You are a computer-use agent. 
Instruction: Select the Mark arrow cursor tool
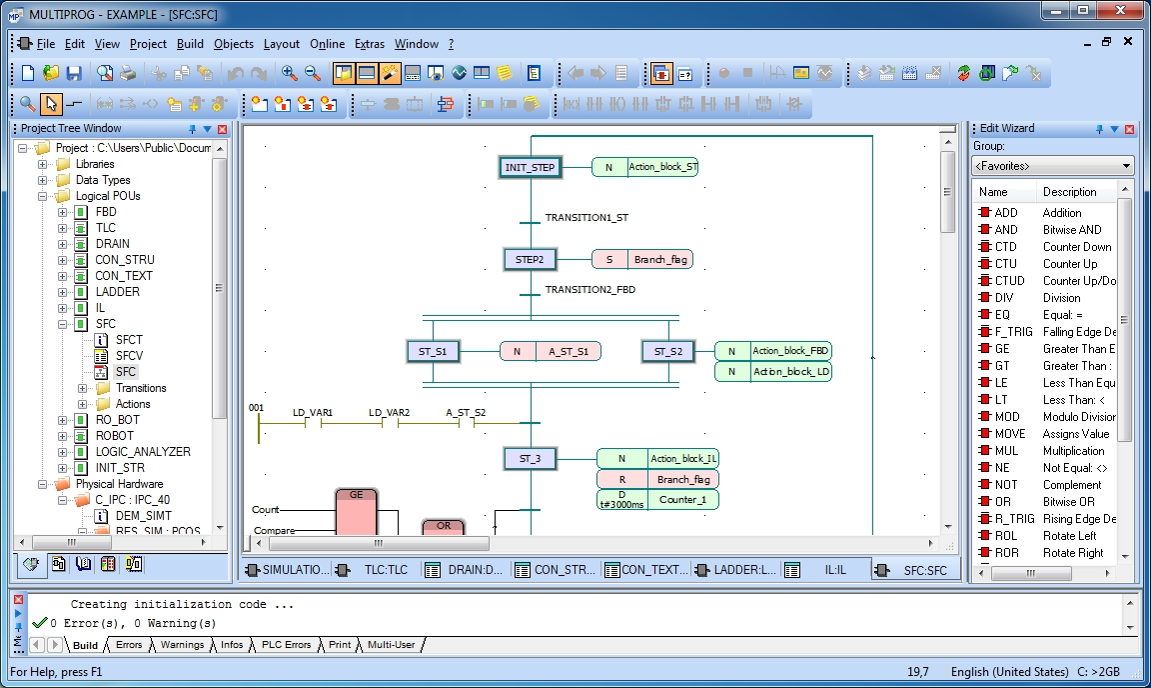[51, 104]
